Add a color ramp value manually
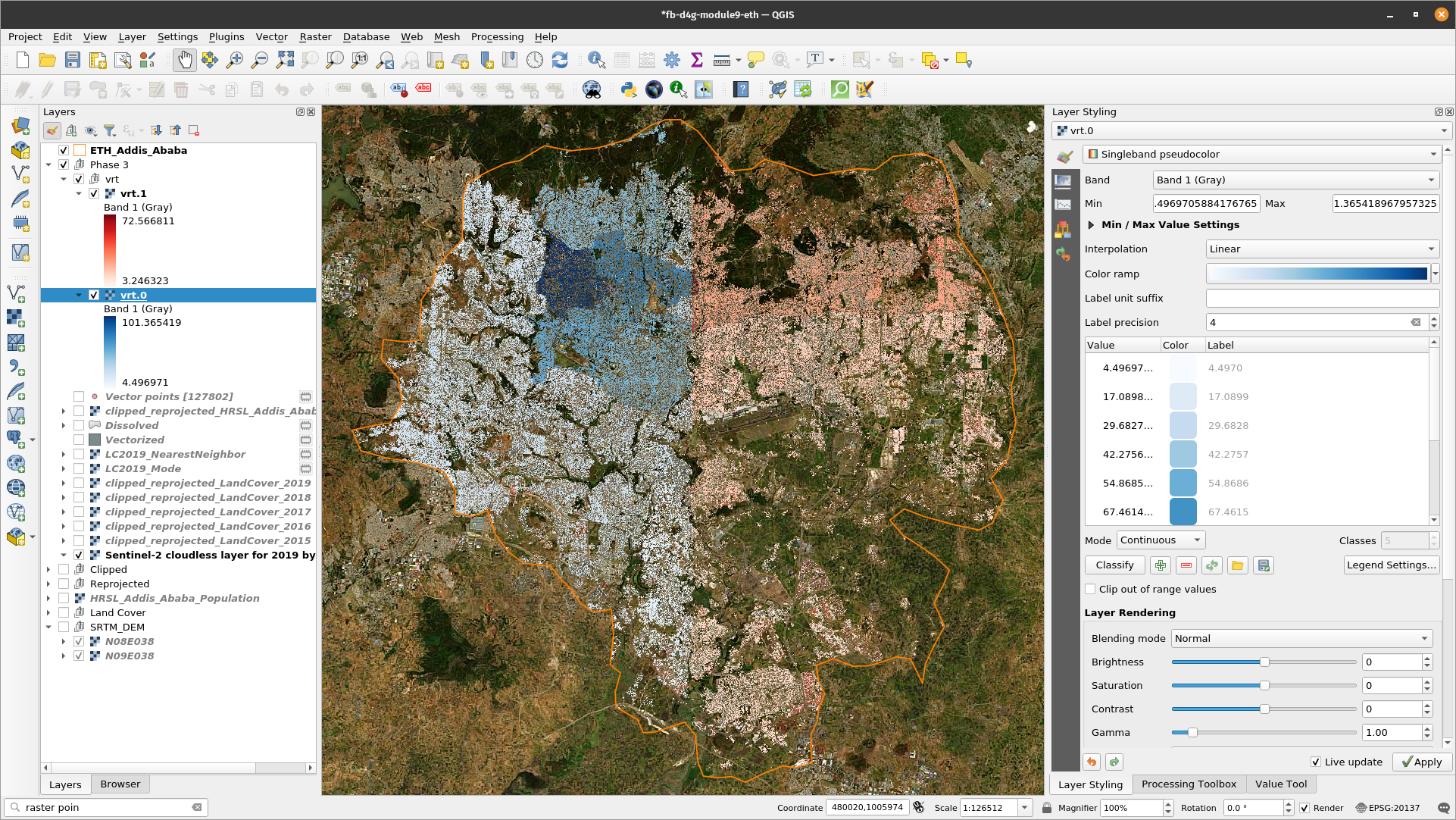The width and height of the screenshot is (1456, 820). pos(1161,565)
